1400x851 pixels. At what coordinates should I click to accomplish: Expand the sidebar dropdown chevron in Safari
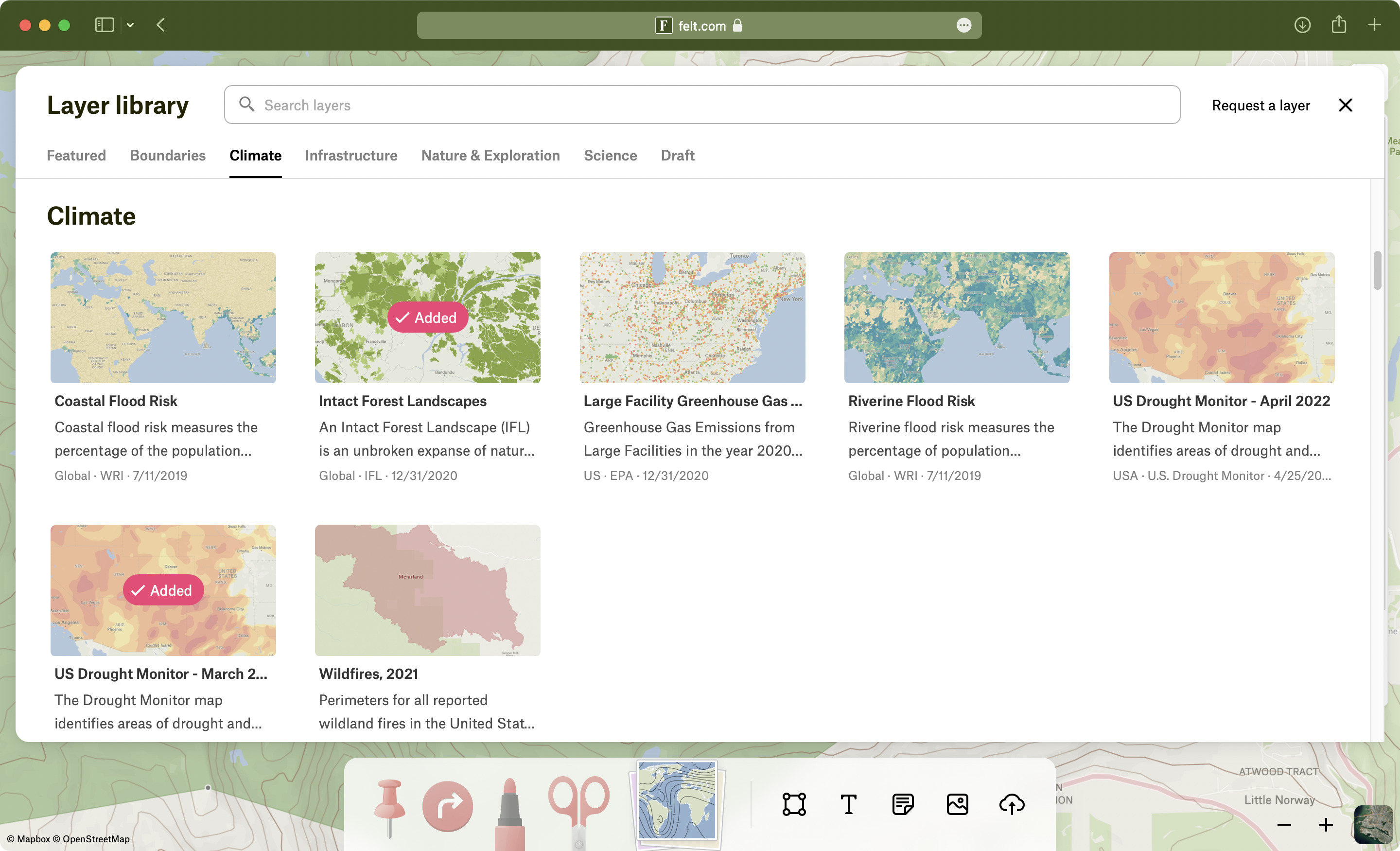coord(130,25)
